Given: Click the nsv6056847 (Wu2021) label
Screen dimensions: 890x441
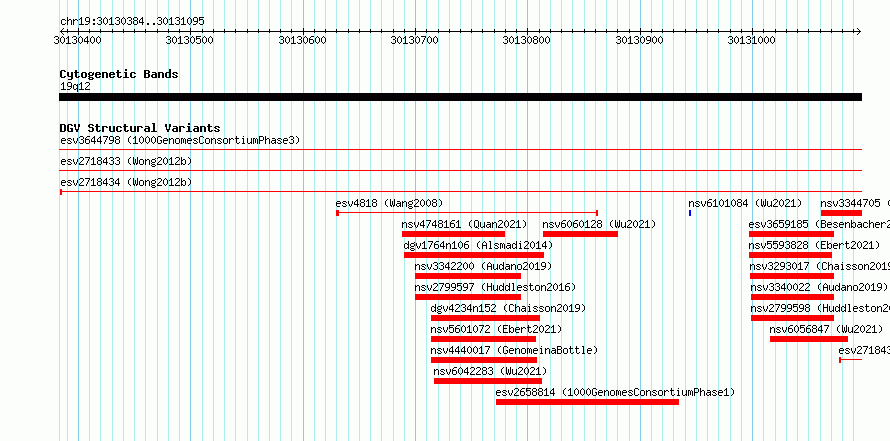Looking at the screenshot, I should tap(826, 329).
